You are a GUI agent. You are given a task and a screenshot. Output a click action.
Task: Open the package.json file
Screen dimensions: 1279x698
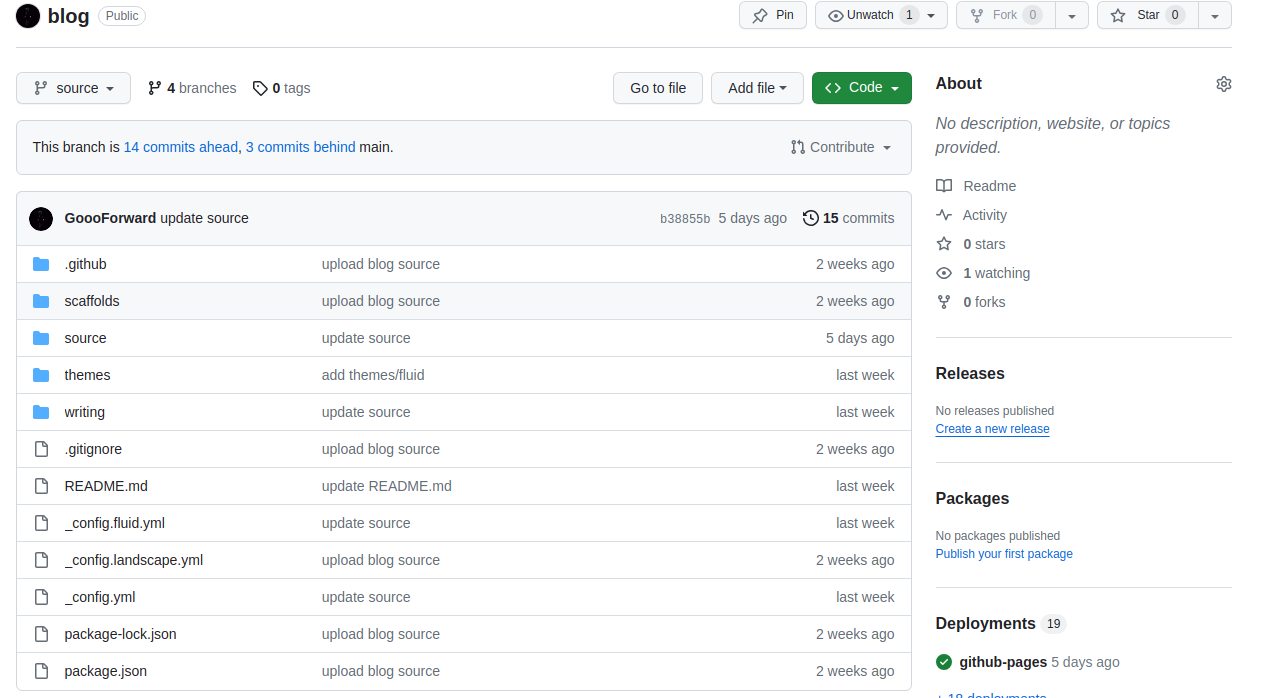tap(106, 671)
